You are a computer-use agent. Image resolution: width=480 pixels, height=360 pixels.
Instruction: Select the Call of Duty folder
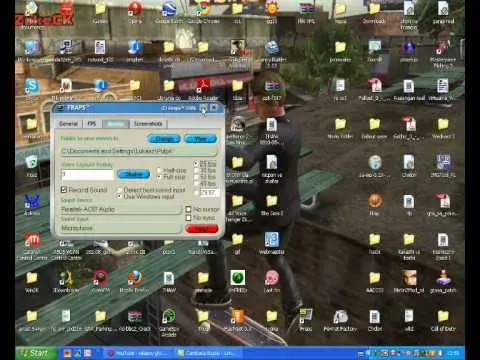pyautogui.click(x=443, y=320)
